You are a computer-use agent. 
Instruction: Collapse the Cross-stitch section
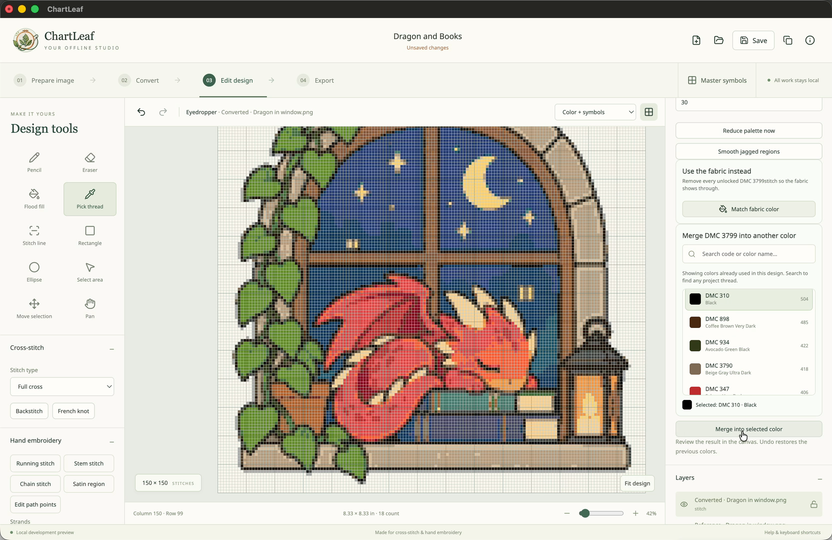(x=111, y=349)
